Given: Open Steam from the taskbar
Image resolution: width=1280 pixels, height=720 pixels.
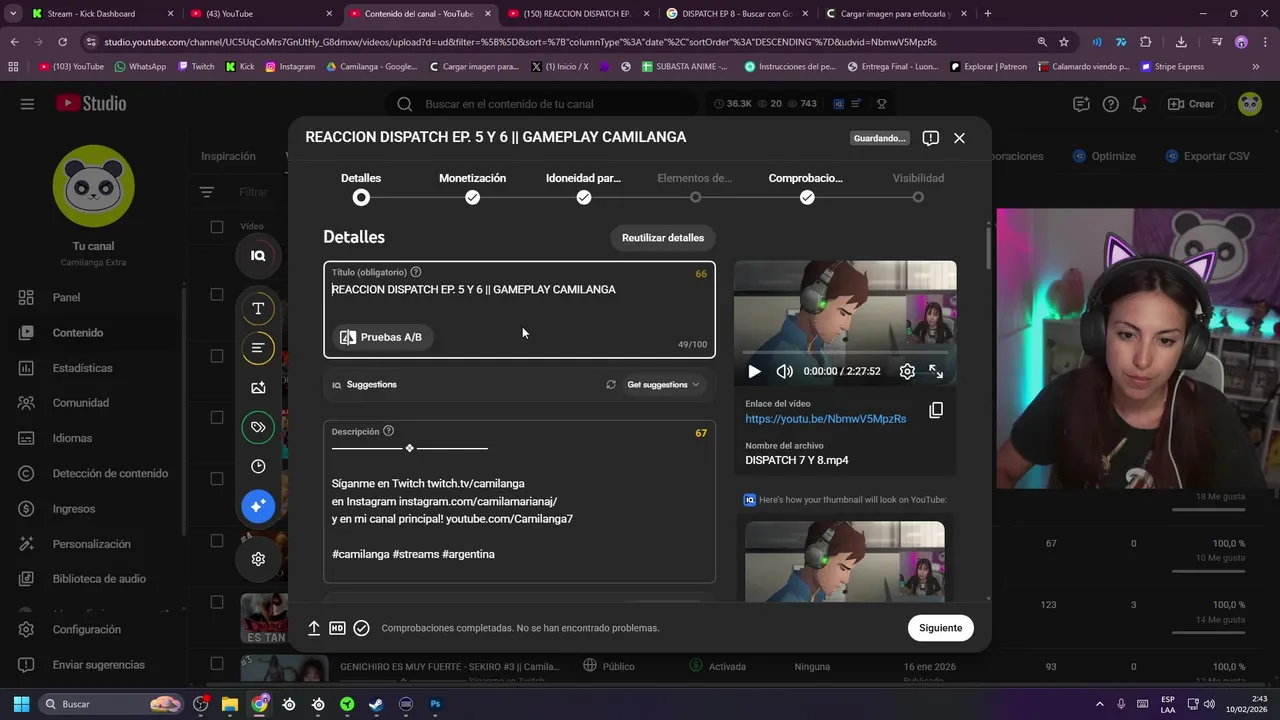Looking at the screenshot, I should pyautogui.click(x=376, y=704).
